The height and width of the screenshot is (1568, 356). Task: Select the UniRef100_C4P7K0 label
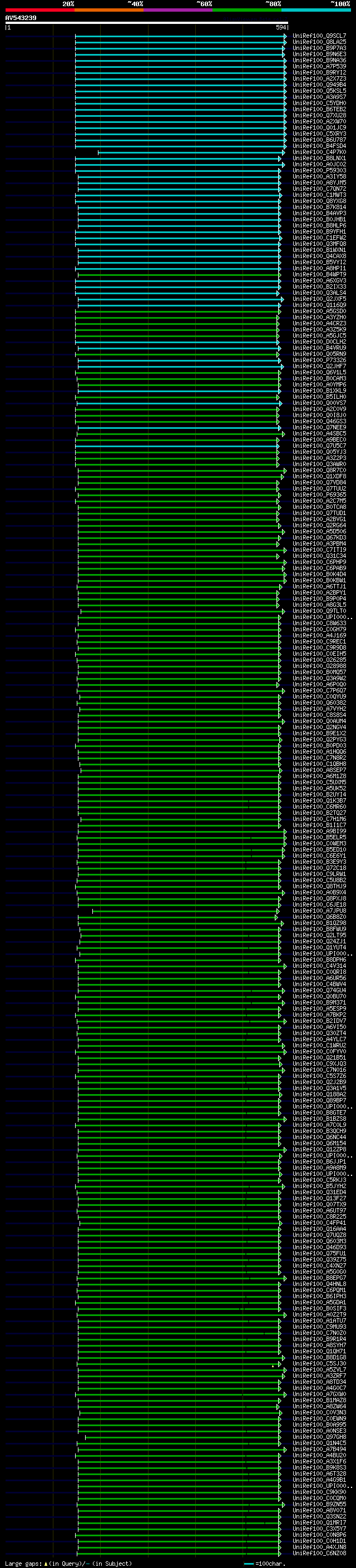(x=319, y=152)
